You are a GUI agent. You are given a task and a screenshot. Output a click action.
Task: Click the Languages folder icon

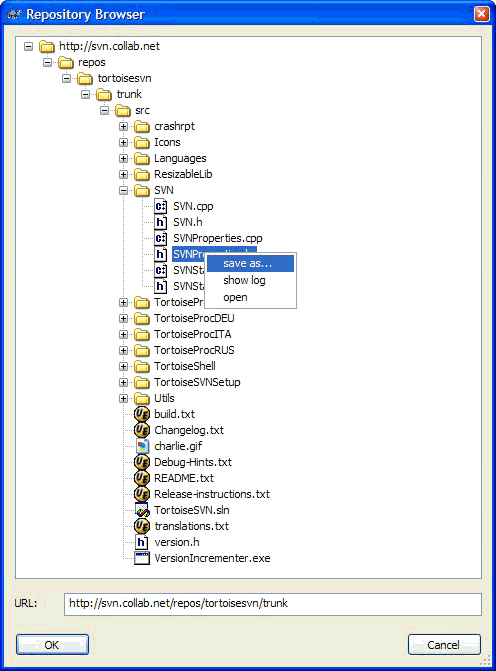142,158
